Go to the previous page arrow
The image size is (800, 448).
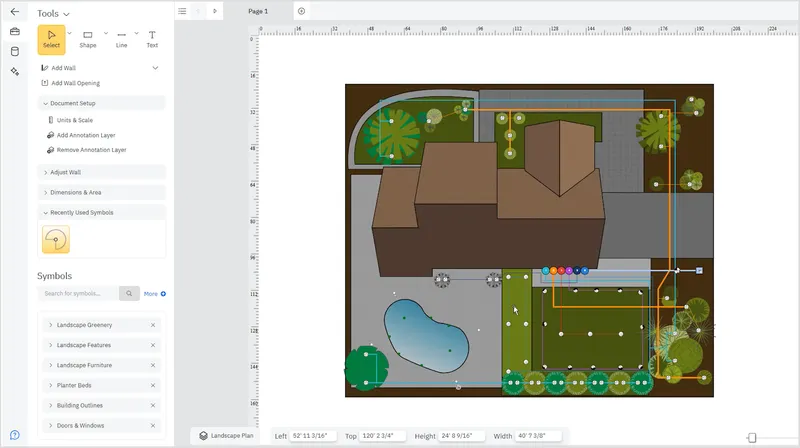tap(198, 11)
